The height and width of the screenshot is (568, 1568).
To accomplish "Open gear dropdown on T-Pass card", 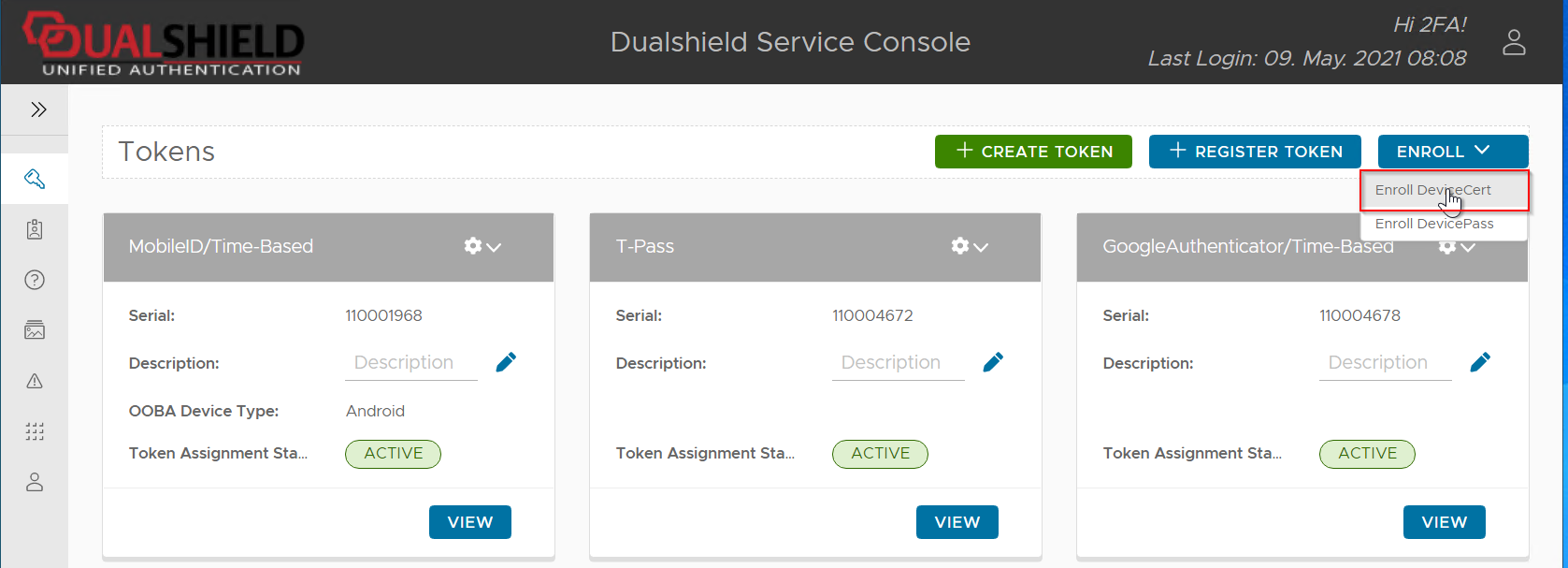I will 970,246.
